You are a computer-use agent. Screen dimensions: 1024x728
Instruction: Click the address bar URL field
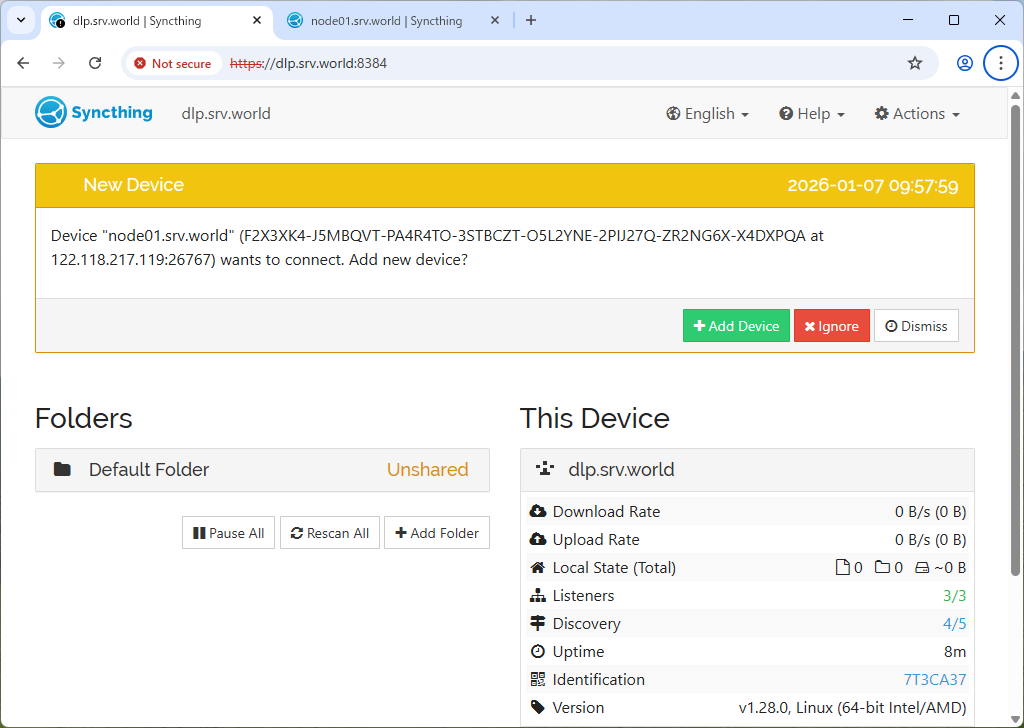[560, 63]
